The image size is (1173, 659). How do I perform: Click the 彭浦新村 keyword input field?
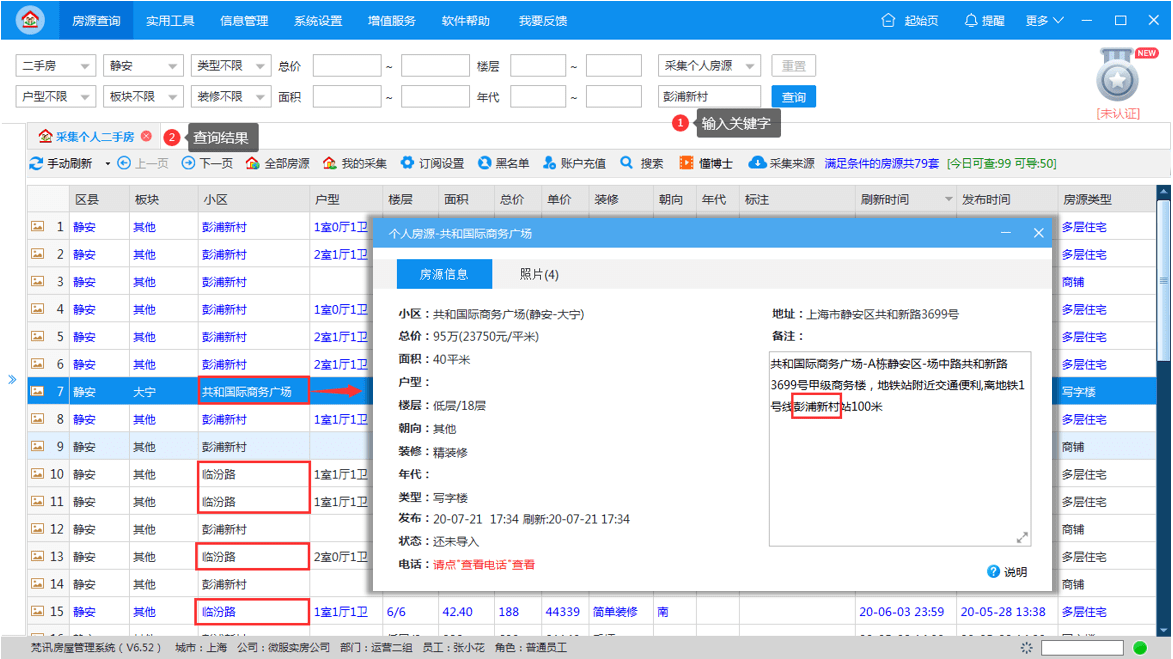point(708,97)
